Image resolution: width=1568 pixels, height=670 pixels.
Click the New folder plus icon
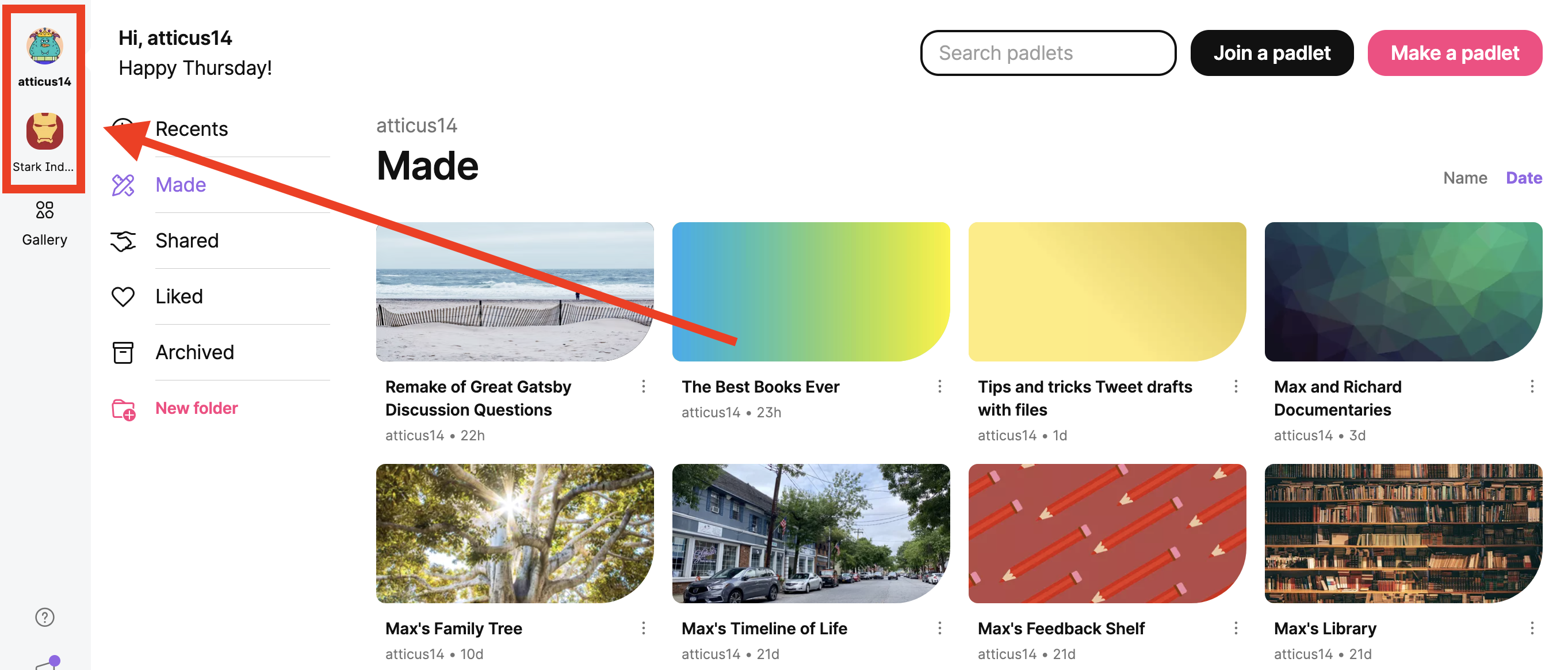point(124,409)
